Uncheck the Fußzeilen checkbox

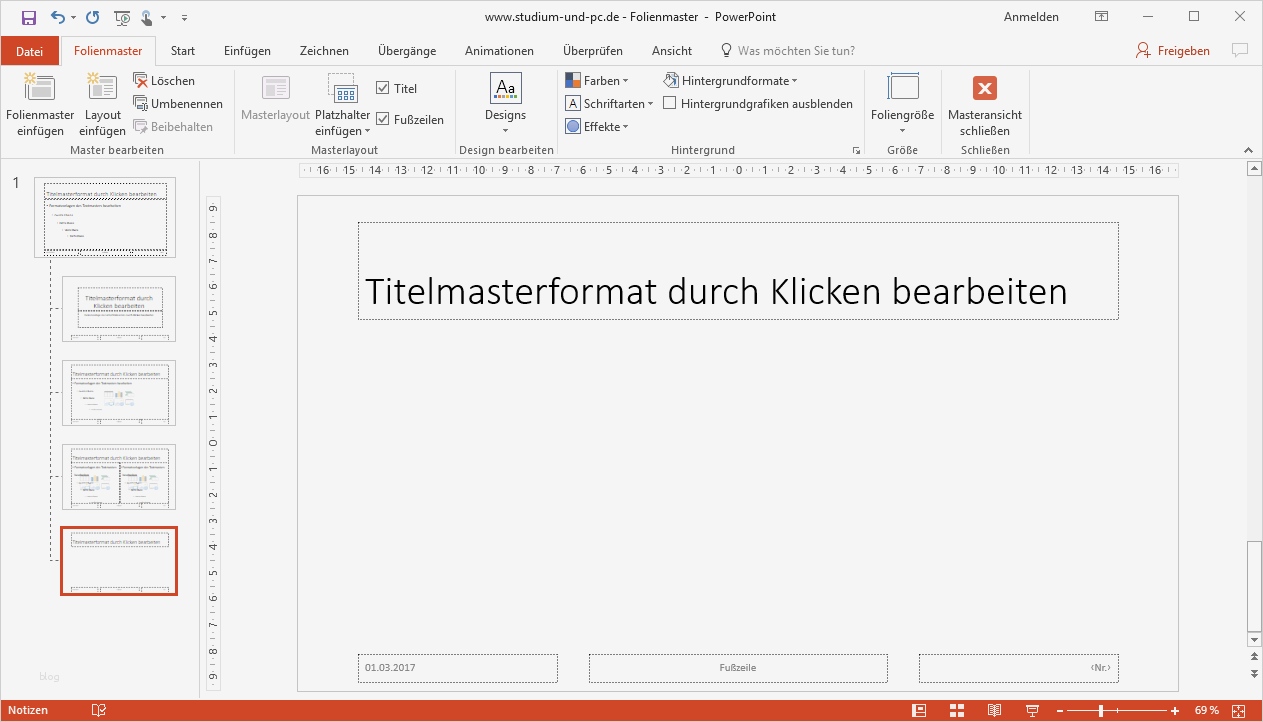pyautogui.click(x=383, y=120)
